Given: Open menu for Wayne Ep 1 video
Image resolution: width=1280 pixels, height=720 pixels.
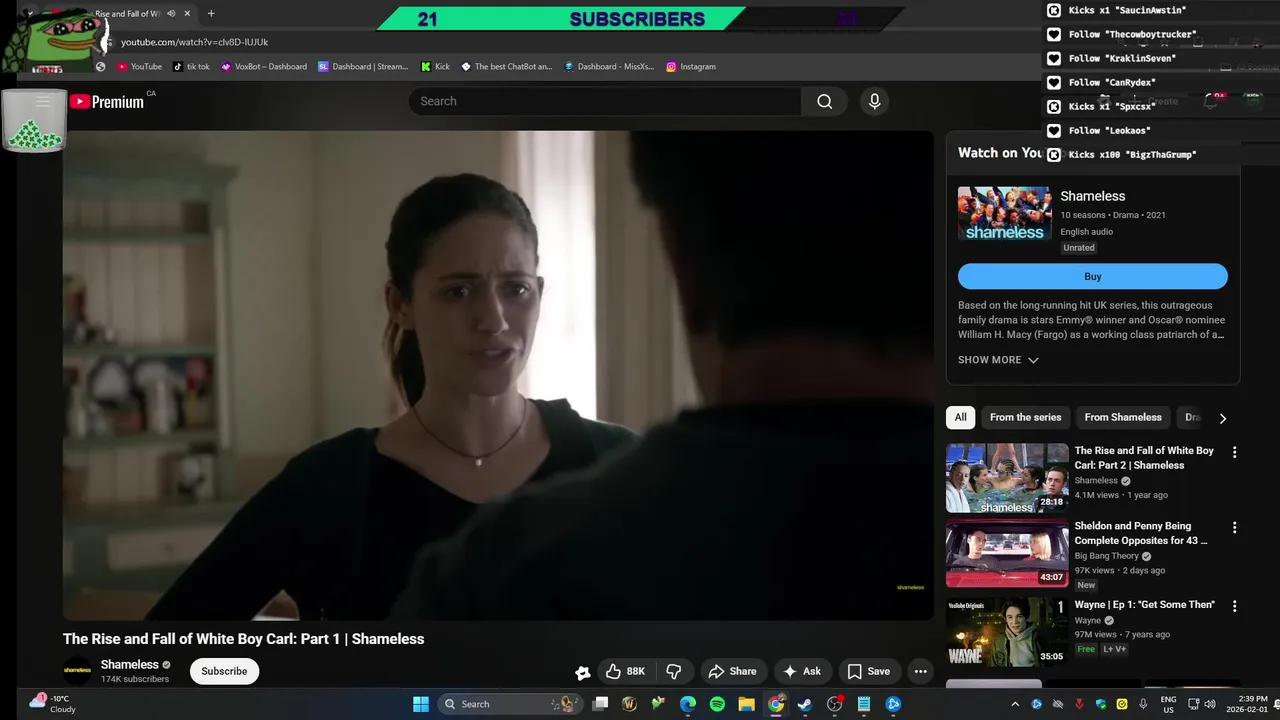Looking at the screenshot, I should coord(1235,606).
